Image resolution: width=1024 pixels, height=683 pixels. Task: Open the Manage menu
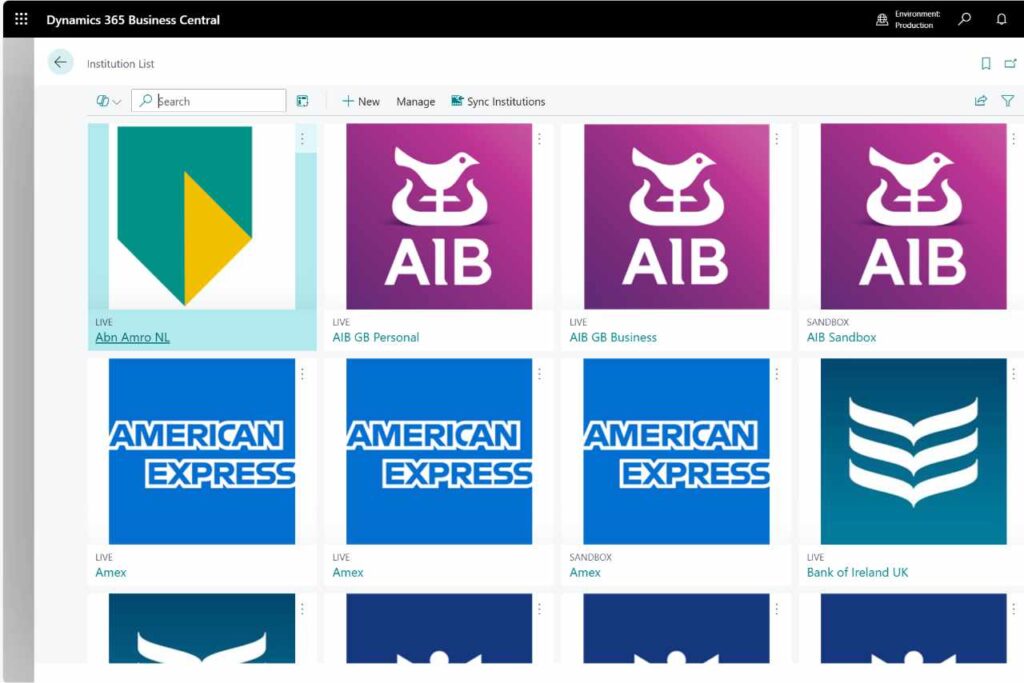(x=415, y=101)
